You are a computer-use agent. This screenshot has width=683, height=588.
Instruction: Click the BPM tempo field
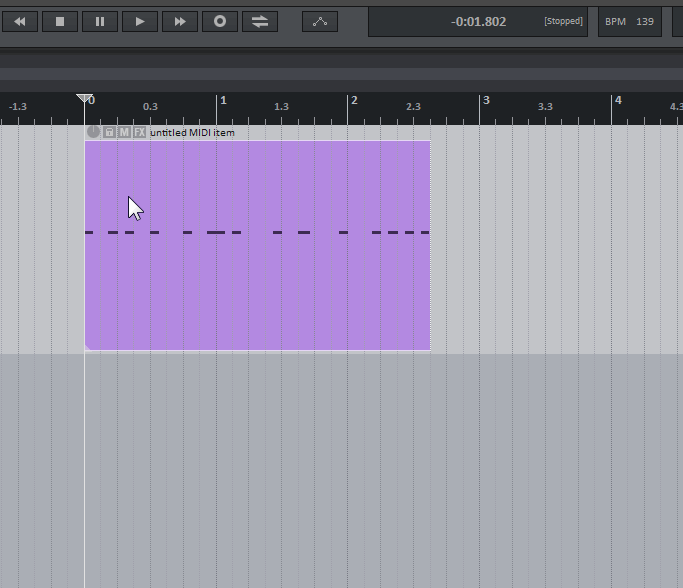click(630, 21)
